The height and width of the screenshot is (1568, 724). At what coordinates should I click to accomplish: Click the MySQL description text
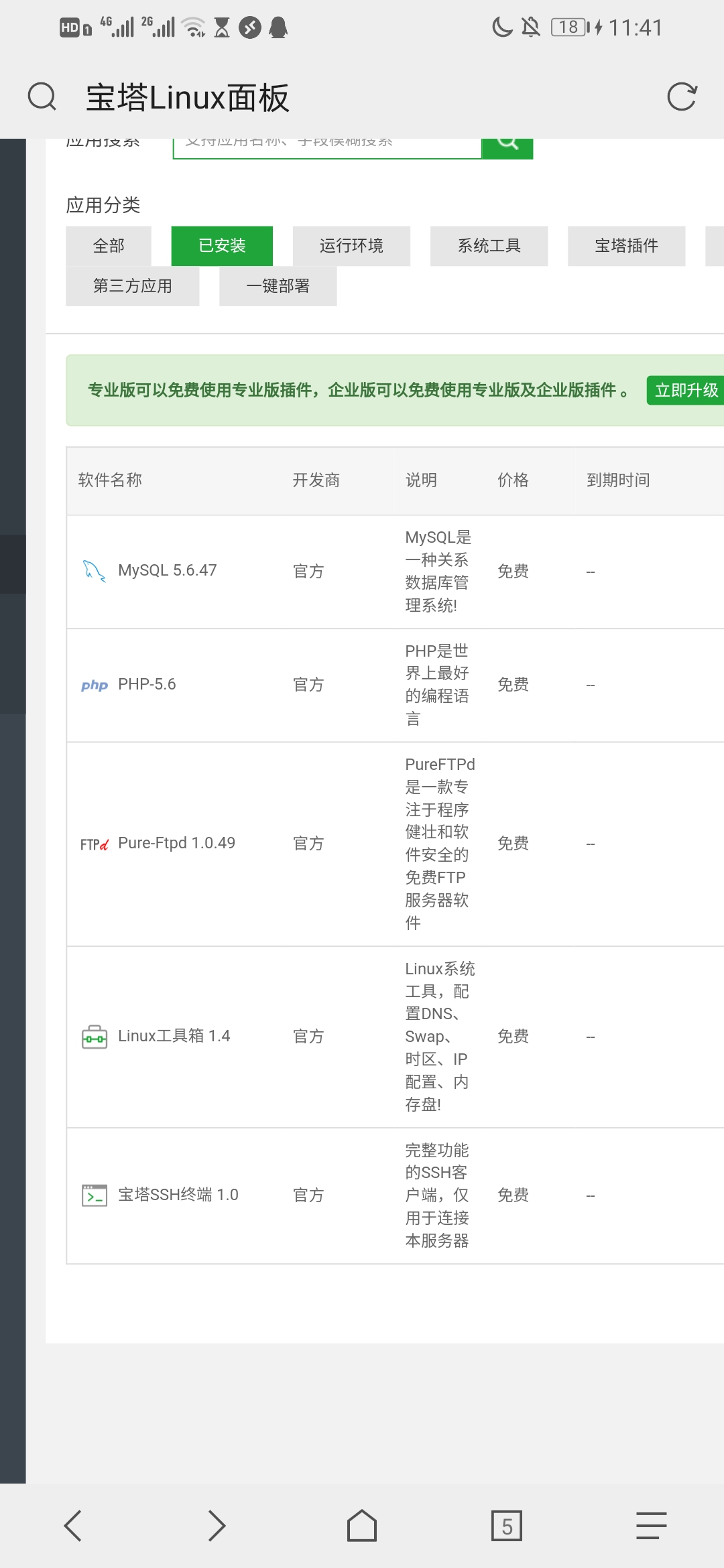point(438,572)
